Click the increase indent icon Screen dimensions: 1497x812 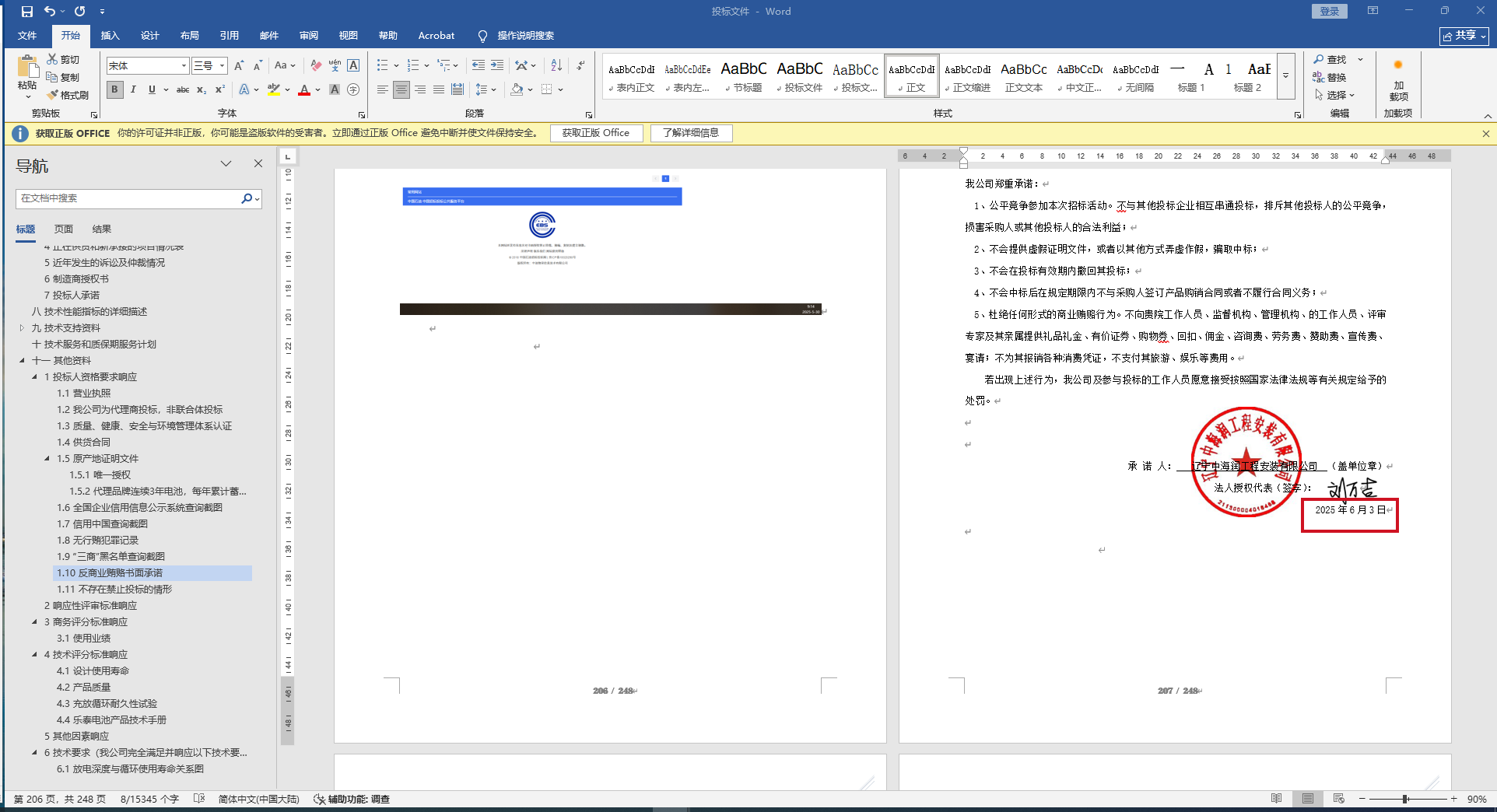coord(497,66)
